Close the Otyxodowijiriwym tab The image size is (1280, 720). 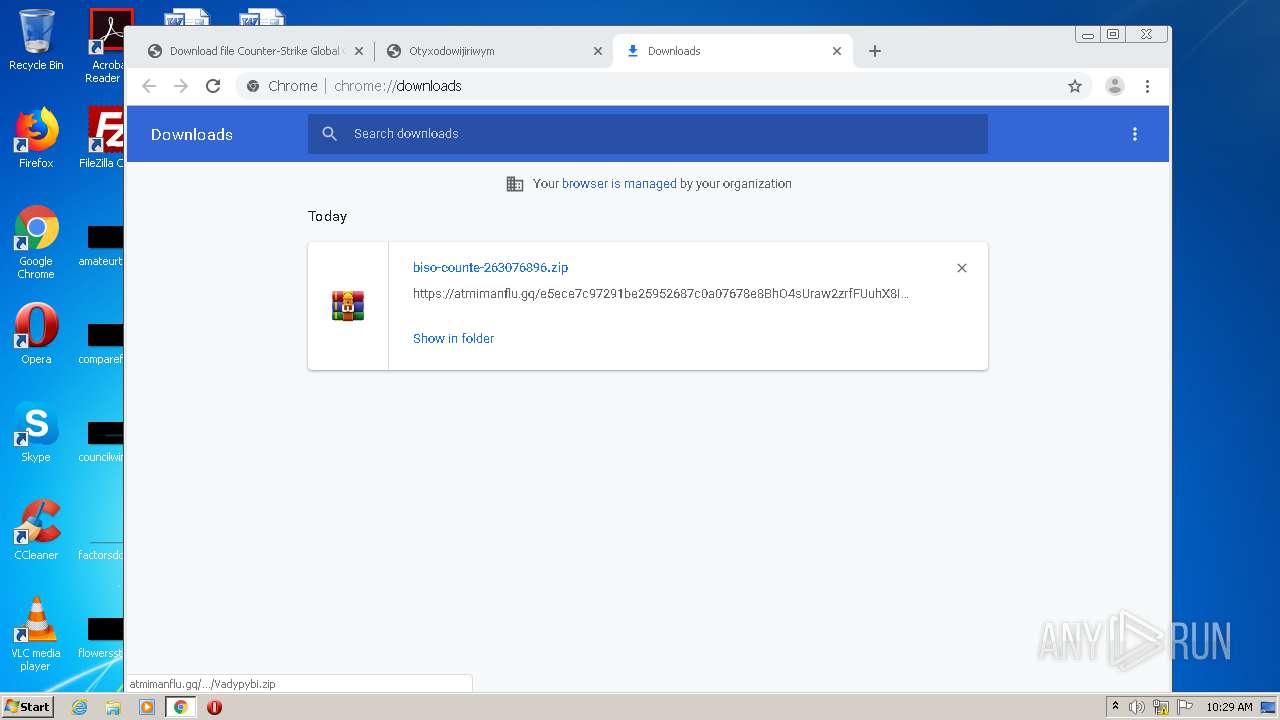(598, 51)
